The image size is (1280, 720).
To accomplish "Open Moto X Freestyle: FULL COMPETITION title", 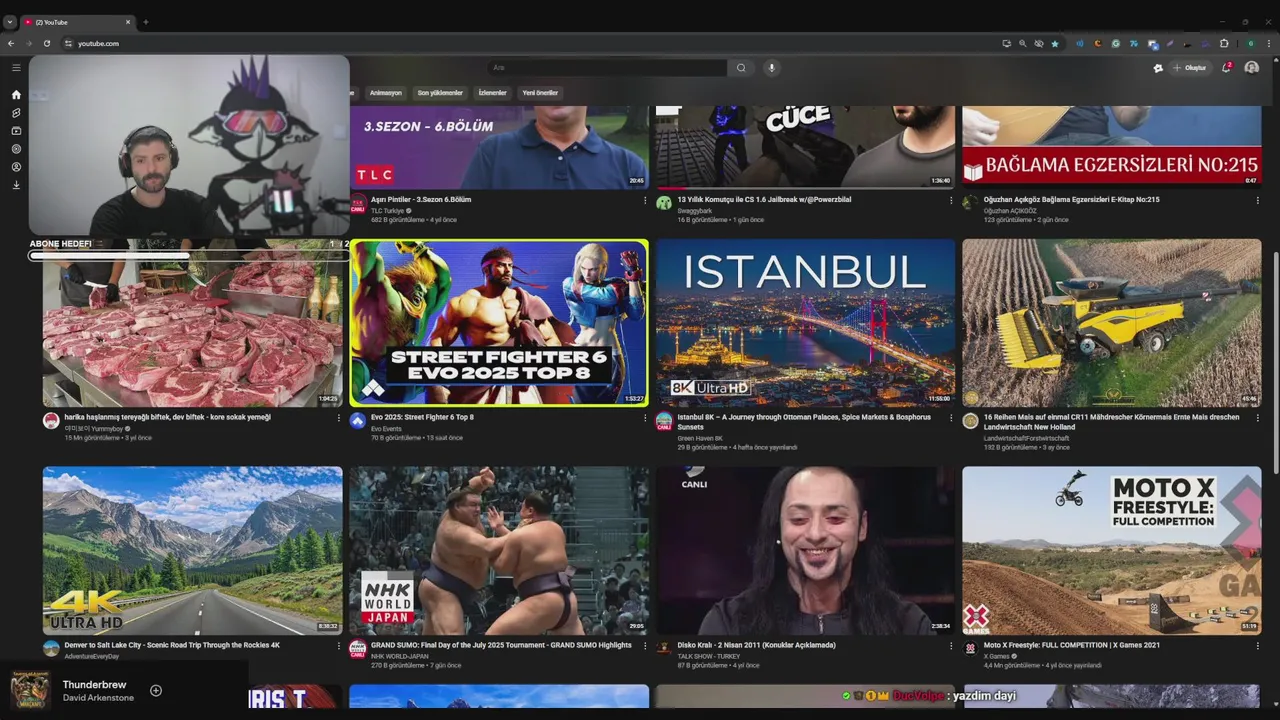I will pyautogui.click(x=1072, y=645).
